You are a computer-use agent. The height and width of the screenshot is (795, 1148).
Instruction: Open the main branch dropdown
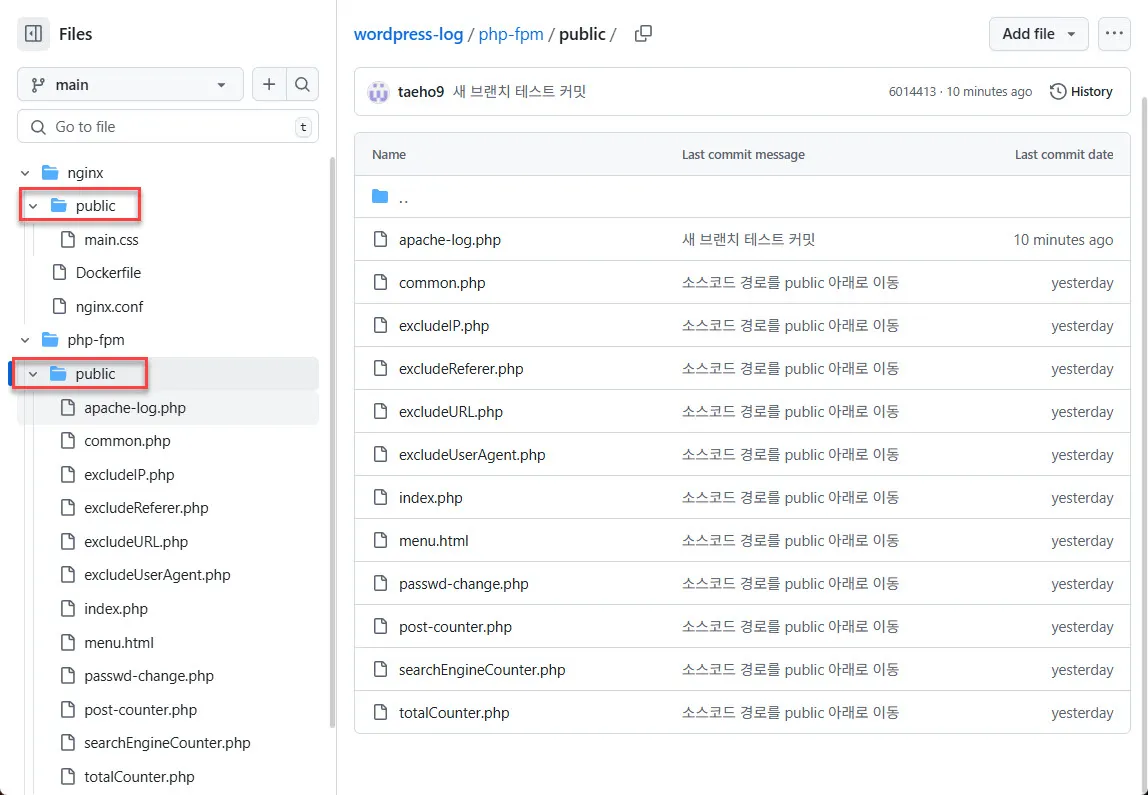click(x=130, y=85)
